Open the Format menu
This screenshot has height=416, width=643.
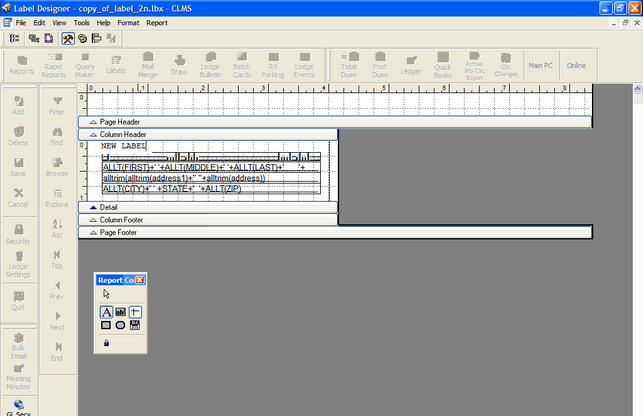(x=128, y=22)
